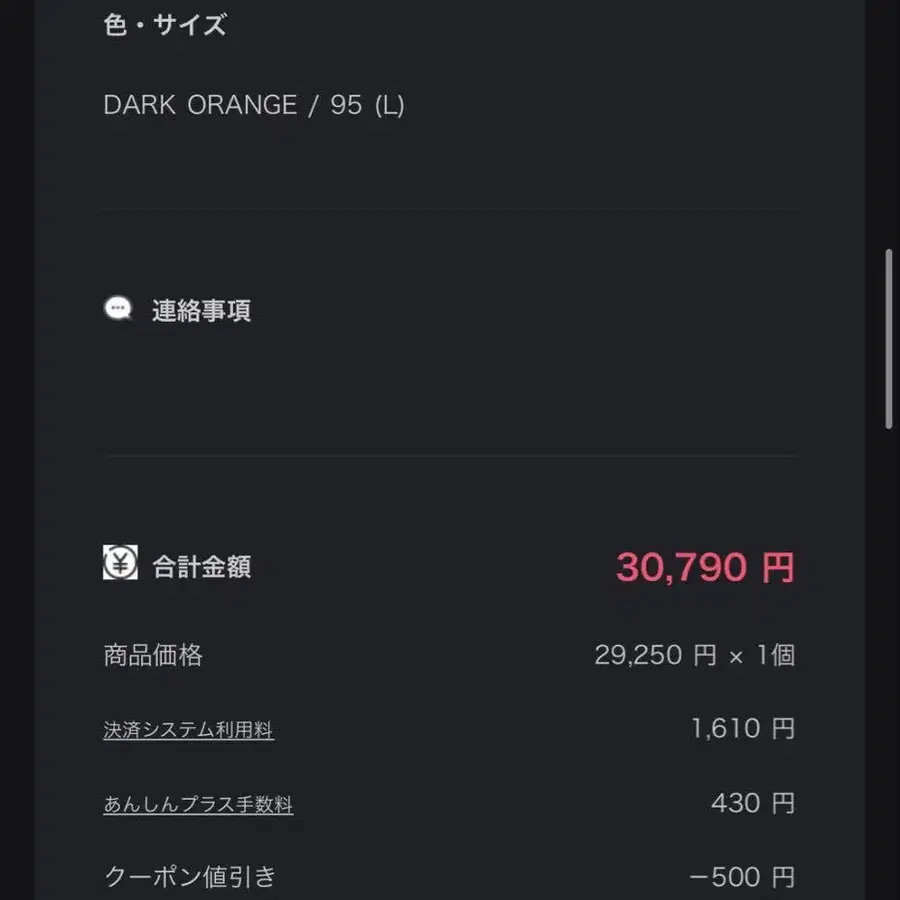Click the DARK ORANGE / 95 (L) variant text
This screenshot has width=900, height=900.
tap(254, 105)
